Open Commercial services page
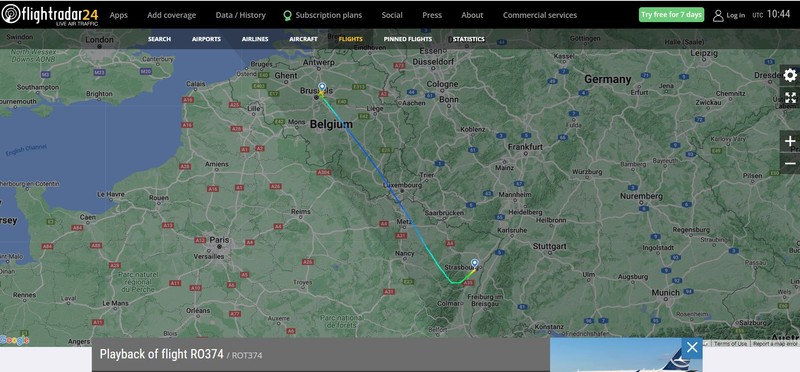The height and width of the screenshot is (372, 800). point(540,15)
